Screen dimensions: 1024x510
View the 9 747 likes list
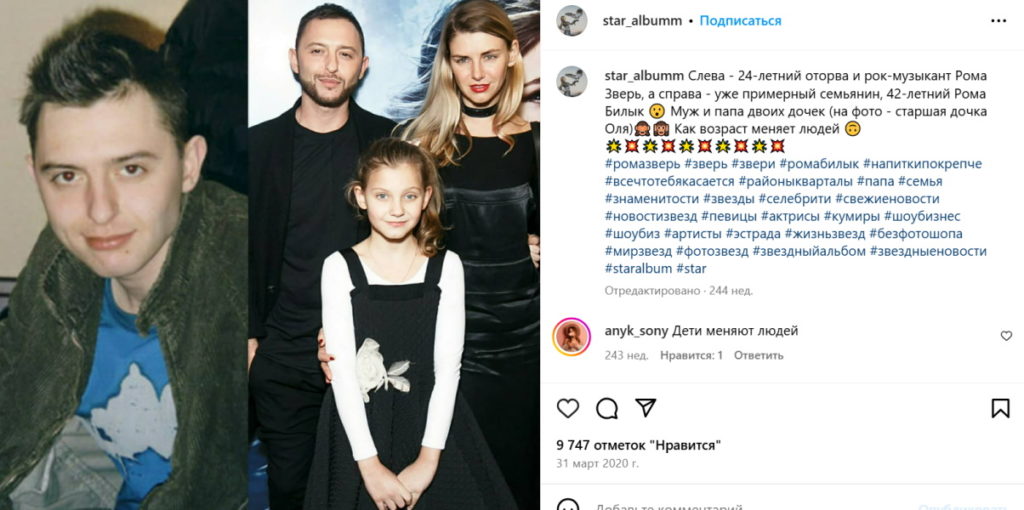[639, 446]
